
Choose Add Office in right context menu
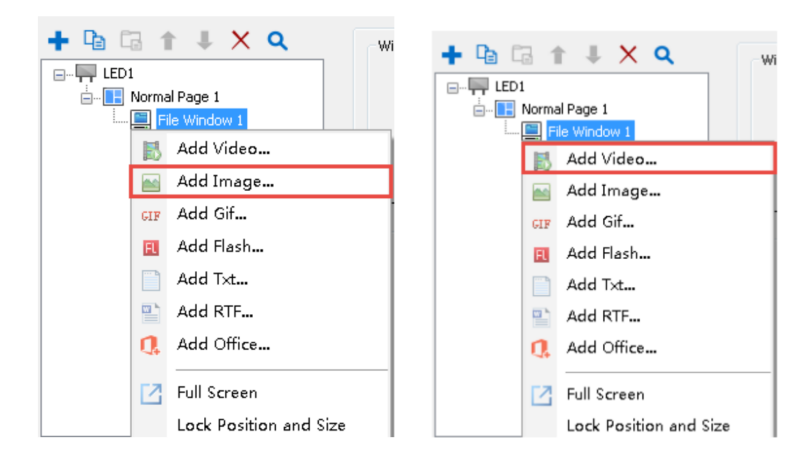coord(648,348)
